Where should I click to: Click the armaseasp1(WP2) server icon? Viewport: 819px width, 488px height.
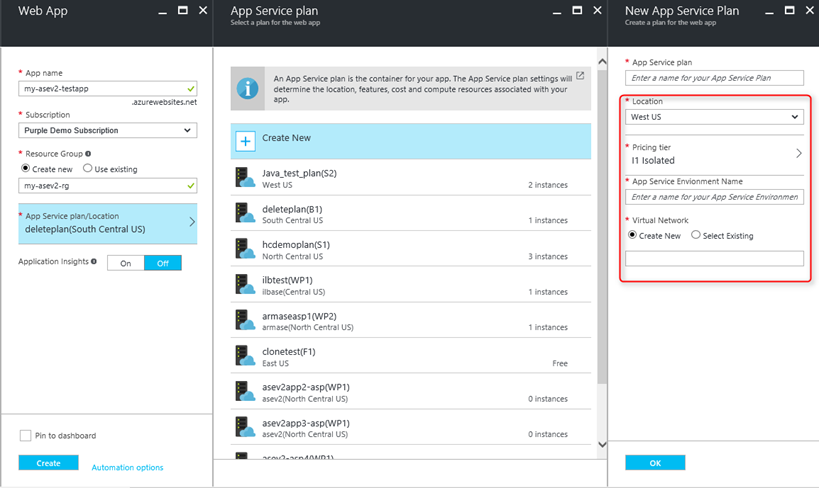pyautogui.click(x=244, y=320)
